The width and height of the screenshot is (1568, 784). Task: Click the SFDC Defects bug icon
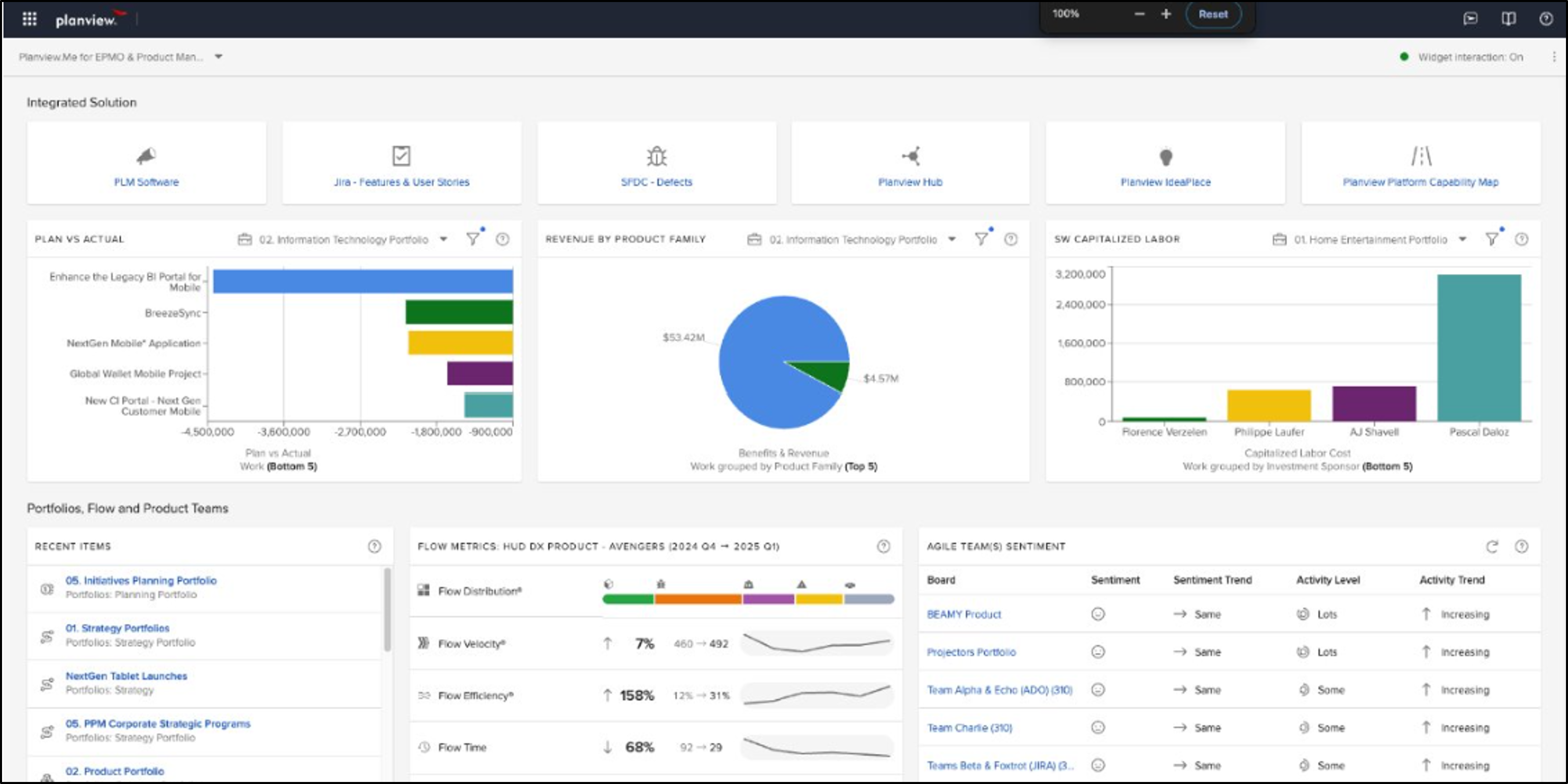[x=656, y=156]
